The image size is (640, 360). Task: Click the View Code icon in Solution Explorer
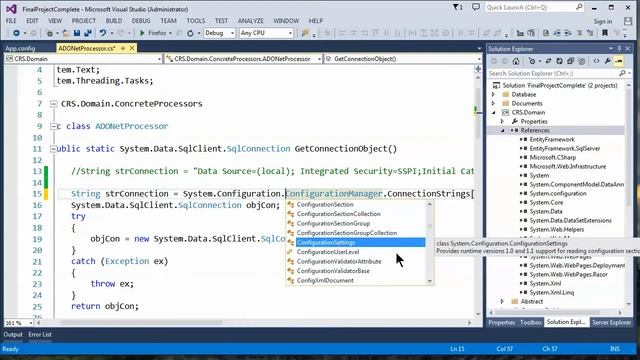tap(596, 61)
